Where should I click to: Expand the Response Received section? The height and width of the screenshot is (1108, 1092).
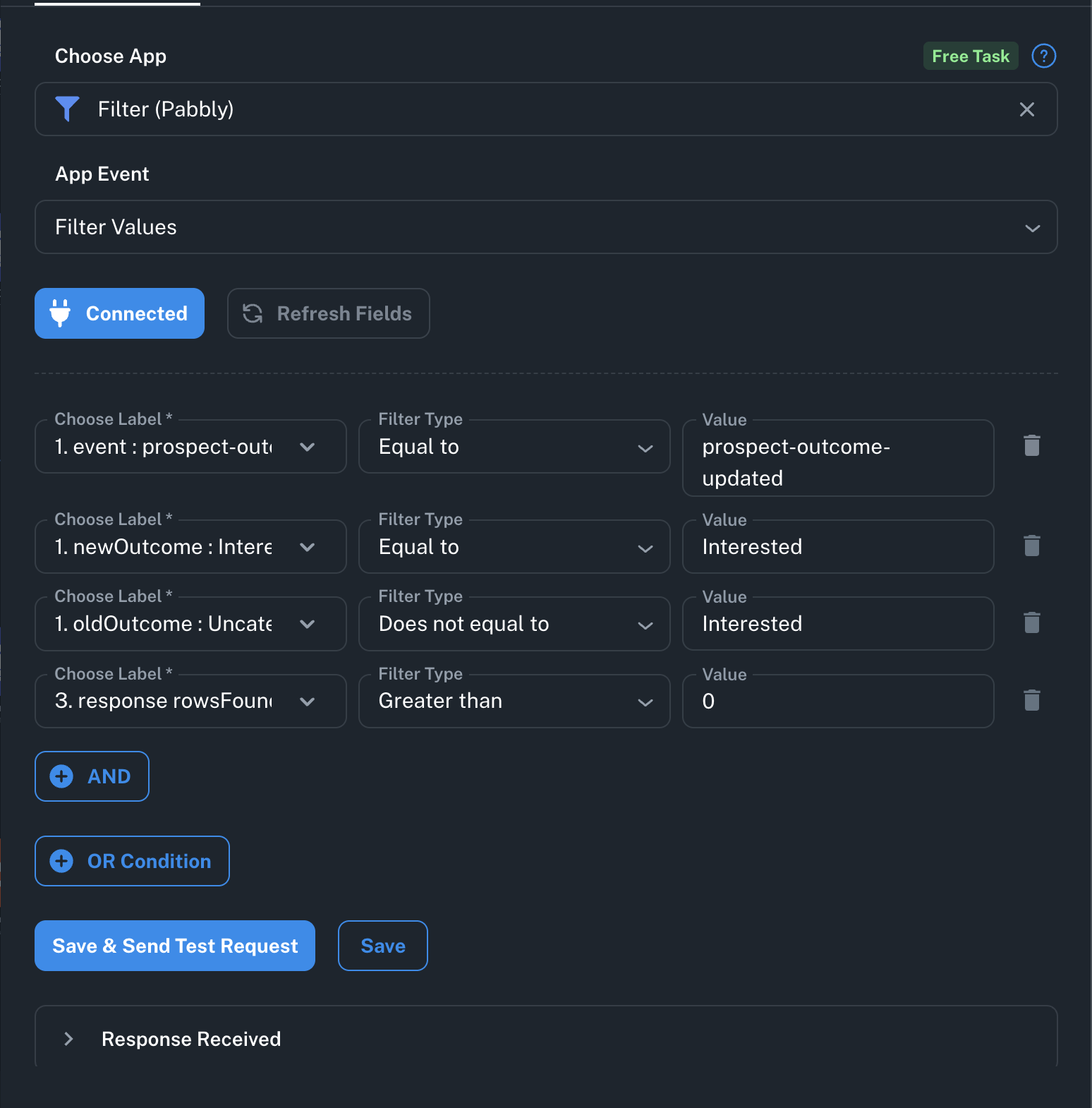coord(69,1039)
